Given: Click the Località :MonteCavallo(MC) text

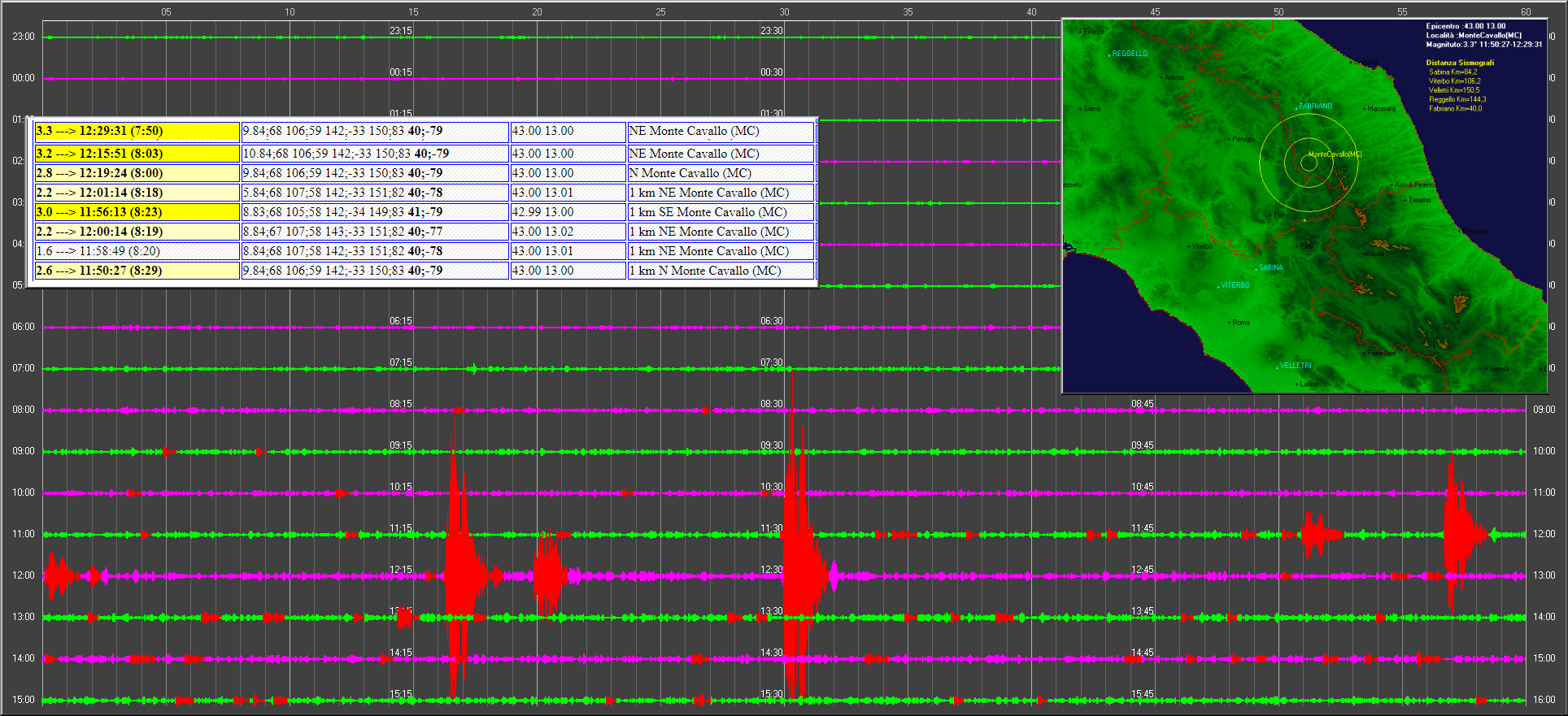Looking at the screenshot, I should pyautogui.click(x=1474, y=36).
